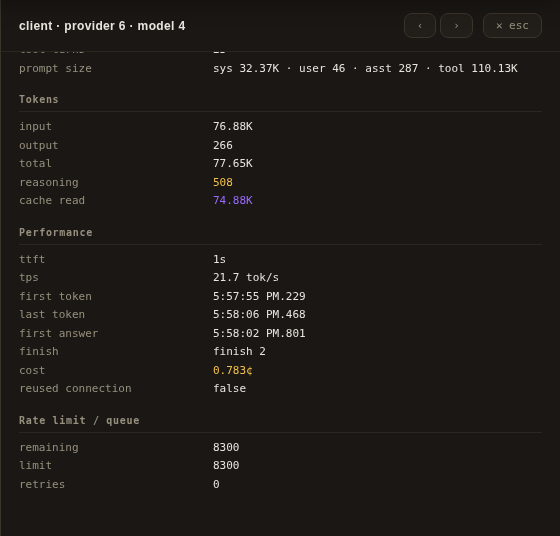Select output token value 266

pos(222,145)
